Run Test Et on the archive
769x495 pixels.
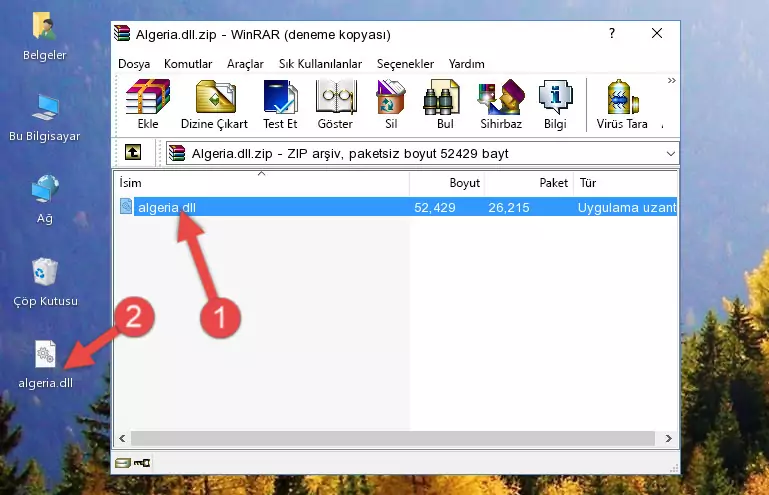280,104
